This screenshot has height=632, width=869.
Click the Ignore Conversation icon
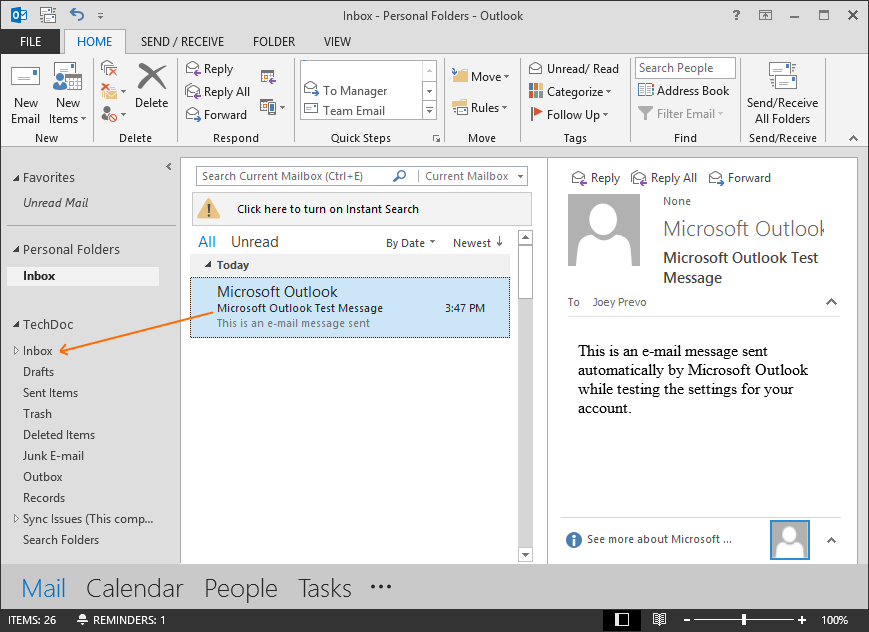pyautogui.click(x=109, y=68)
